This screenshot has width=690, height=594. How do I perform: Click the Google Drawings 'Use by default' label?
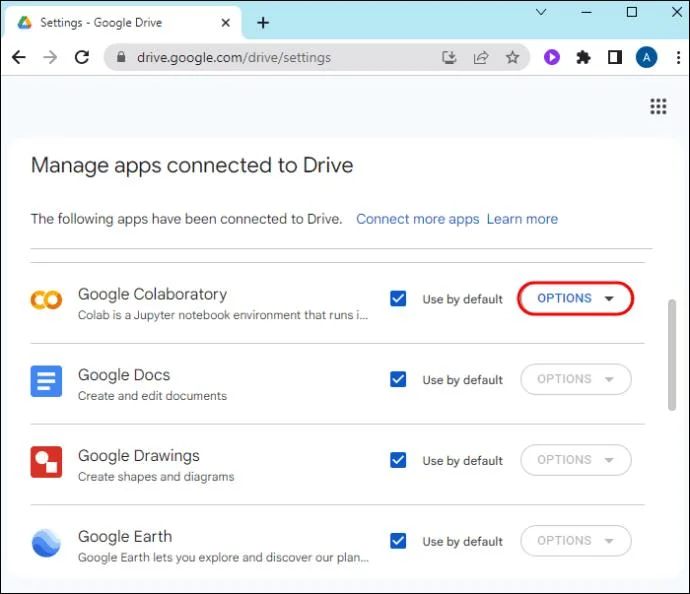point(462,461)
